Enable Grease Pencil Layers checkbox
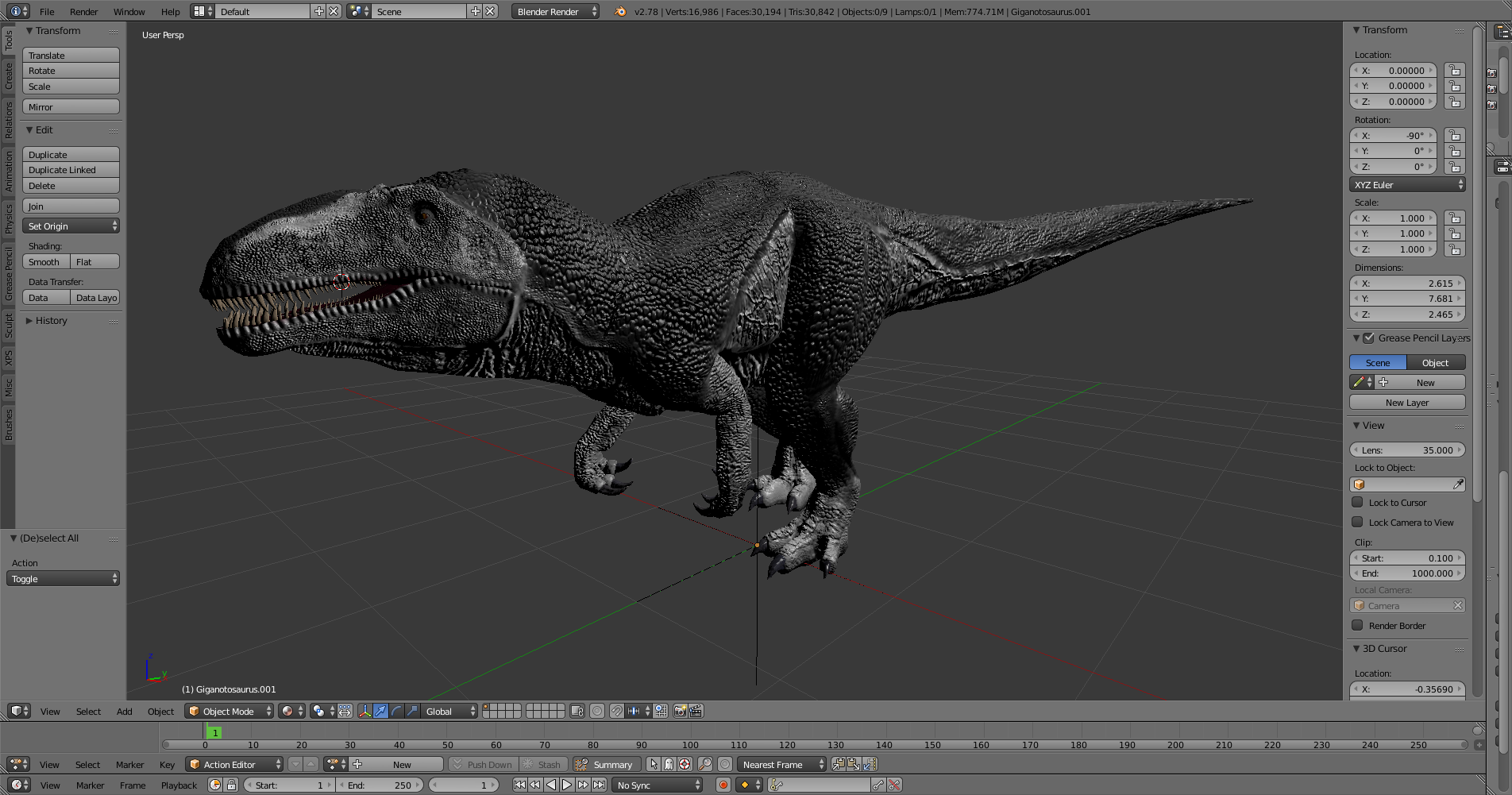The height and width of the screenshot is (795, 1512). (x=1369, y=338)
